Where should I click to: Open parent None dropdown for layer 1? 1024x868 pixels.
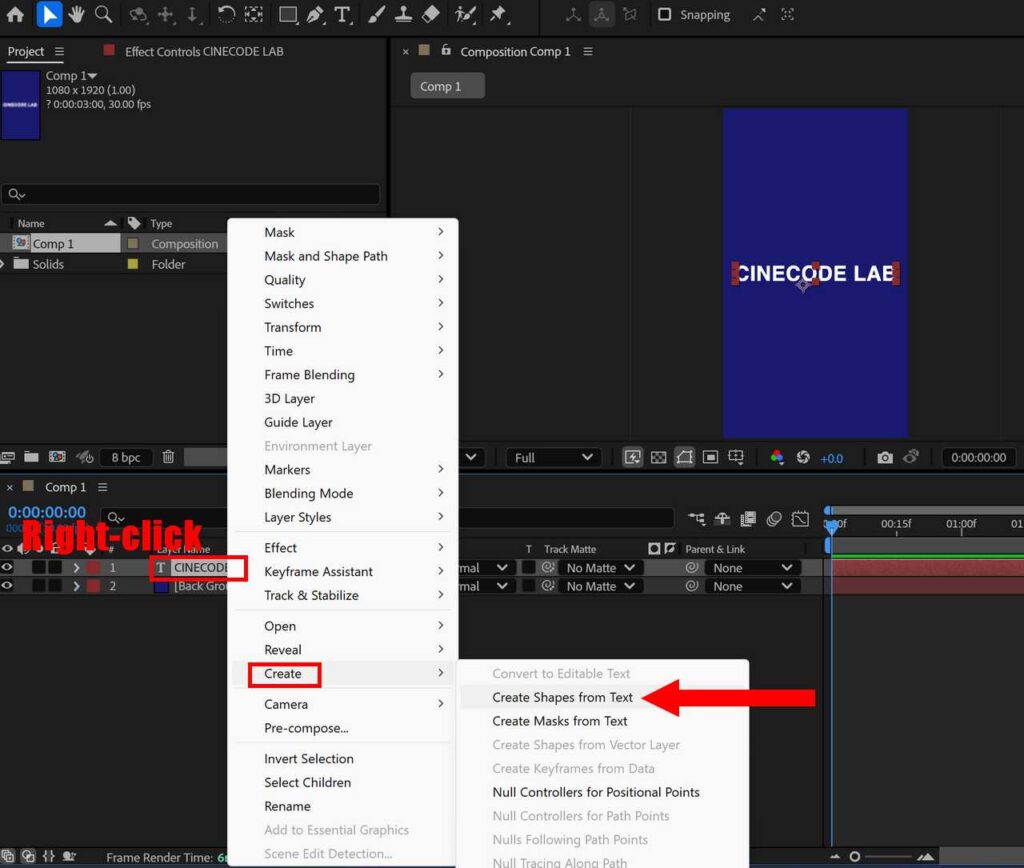[752, 568]
